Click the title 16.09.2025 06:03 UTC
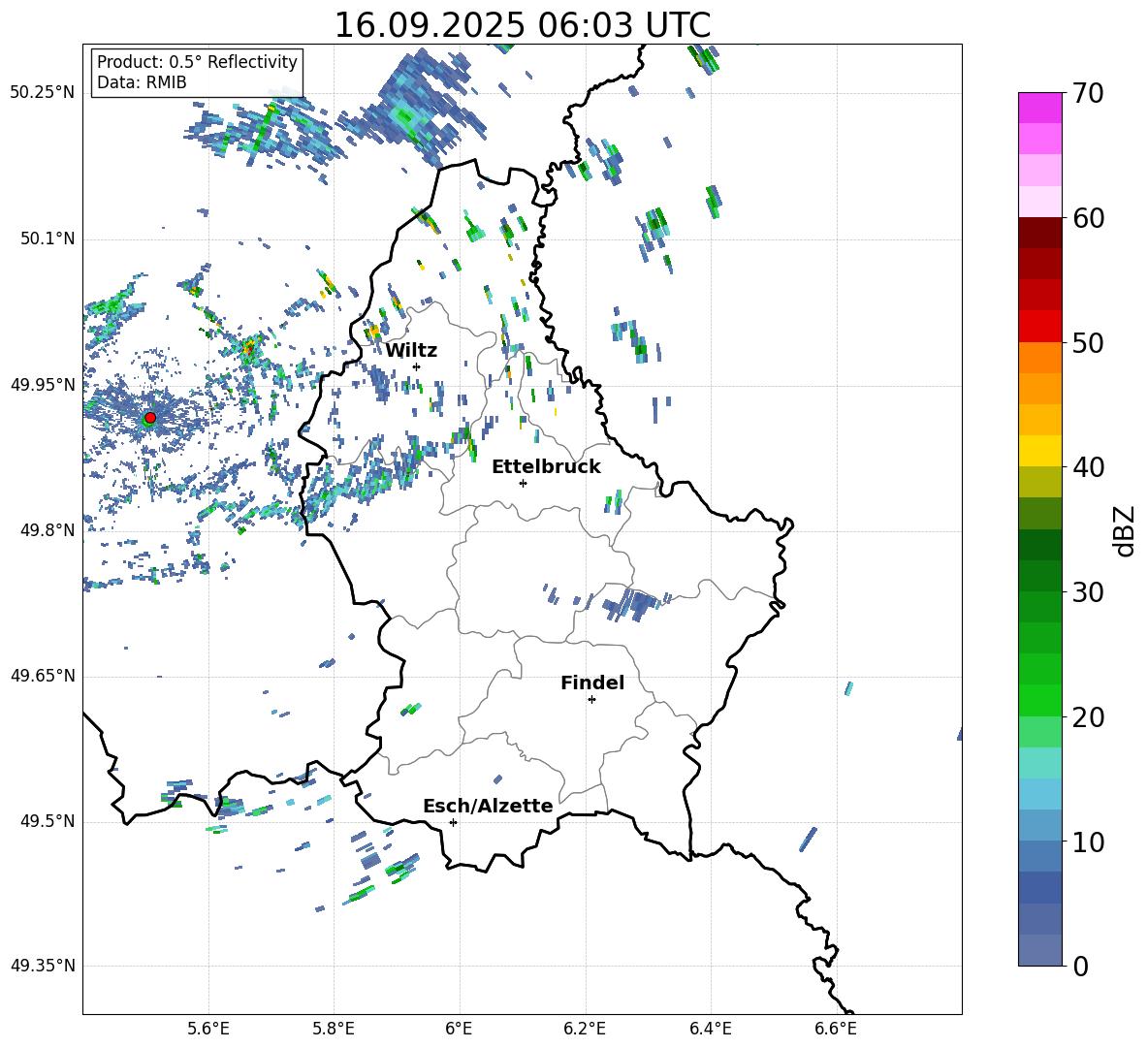Viewport: 1148px width, 1048px height. pyautogui.click(x=523, y=25)
